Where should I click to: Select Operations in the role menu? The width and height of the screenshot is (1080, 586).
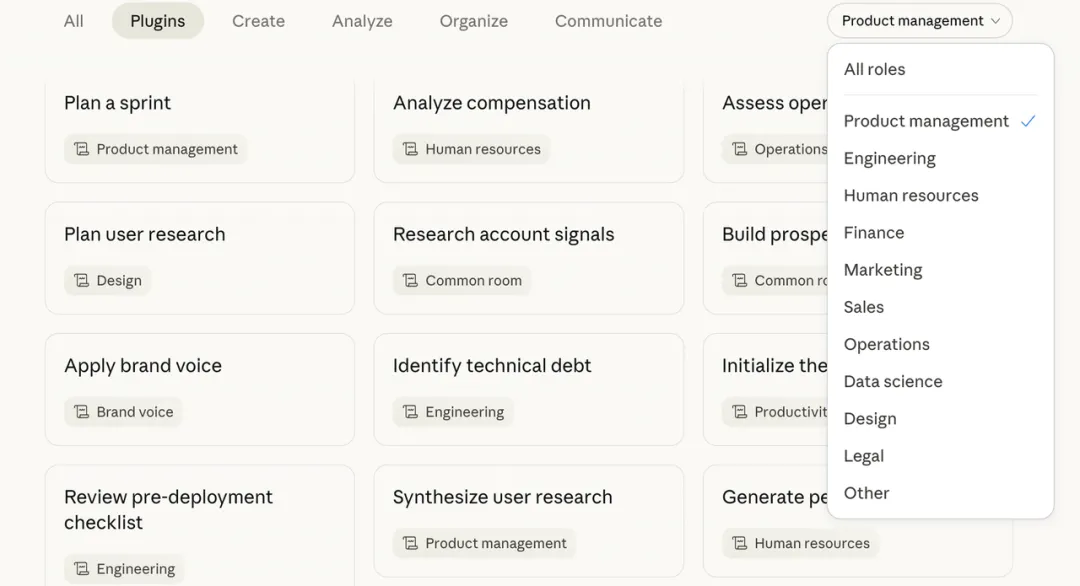[940, 344]
